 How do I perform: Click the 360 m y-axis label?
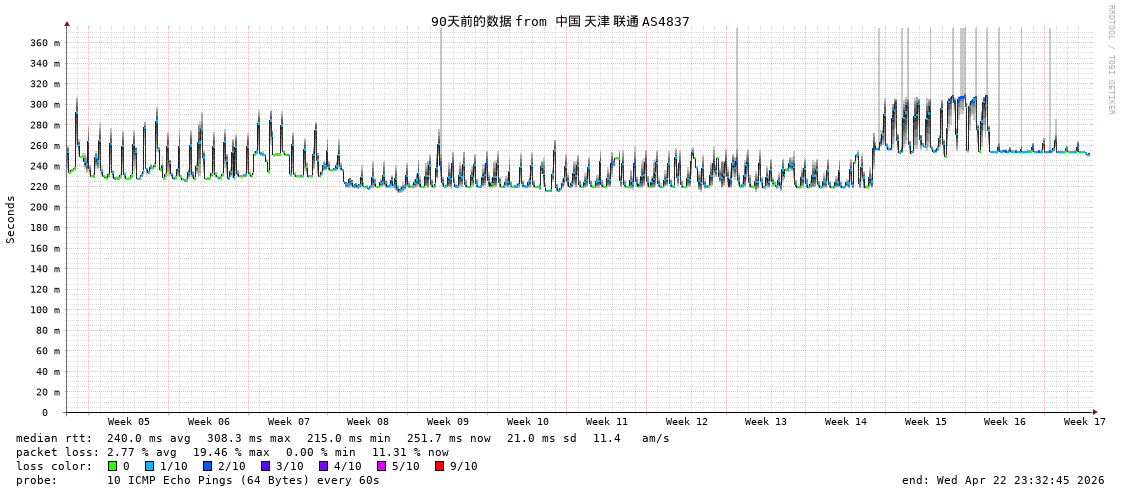44,43
